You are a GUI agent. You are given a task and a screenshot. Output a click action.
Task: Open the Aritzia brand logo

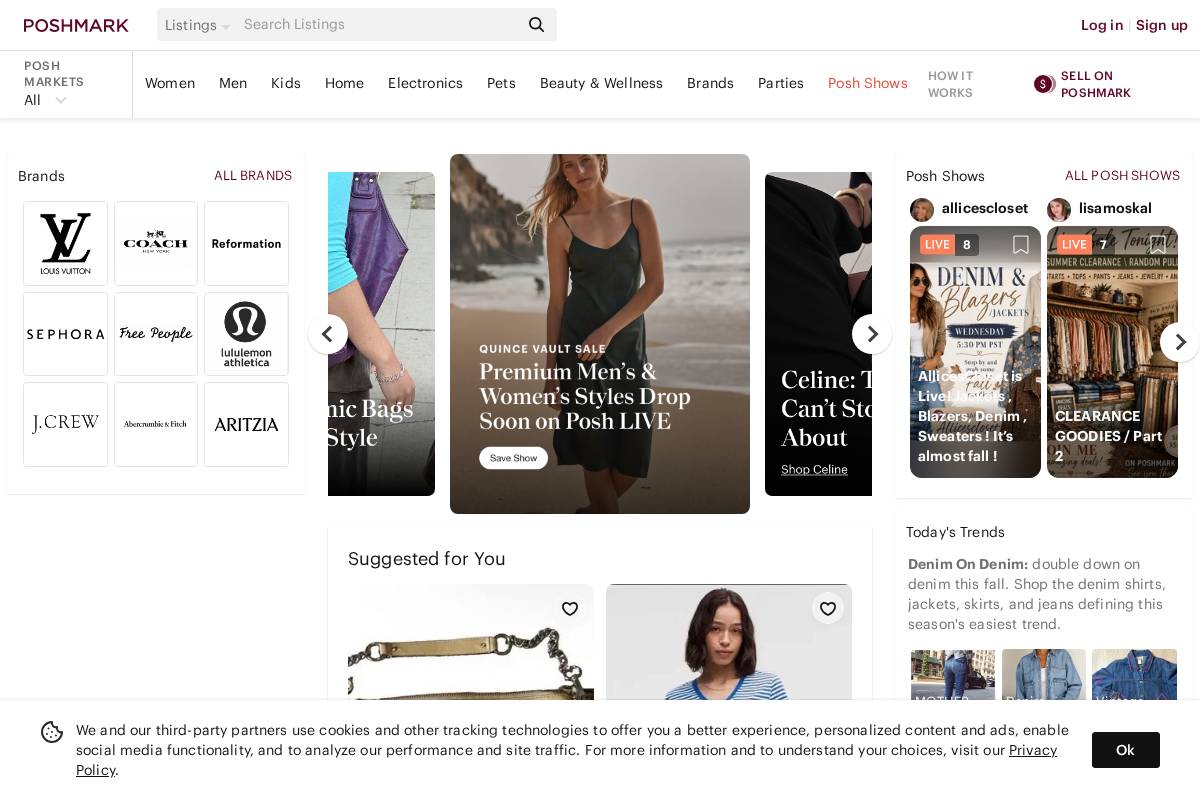[246, 424]
